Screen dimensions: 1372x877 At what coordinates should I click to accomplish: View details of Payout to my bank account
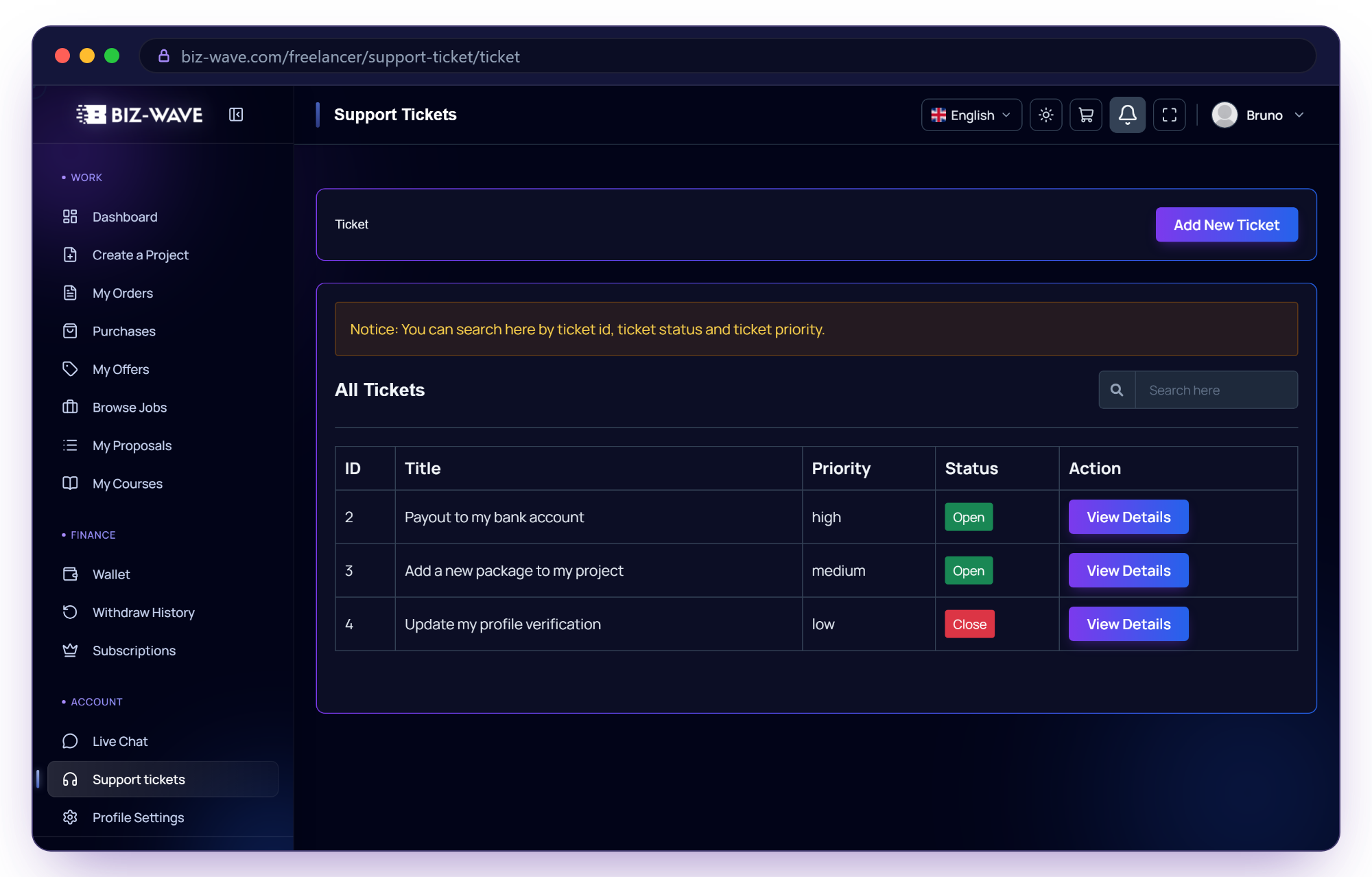pyautogui.click(x=1128, y=517)
